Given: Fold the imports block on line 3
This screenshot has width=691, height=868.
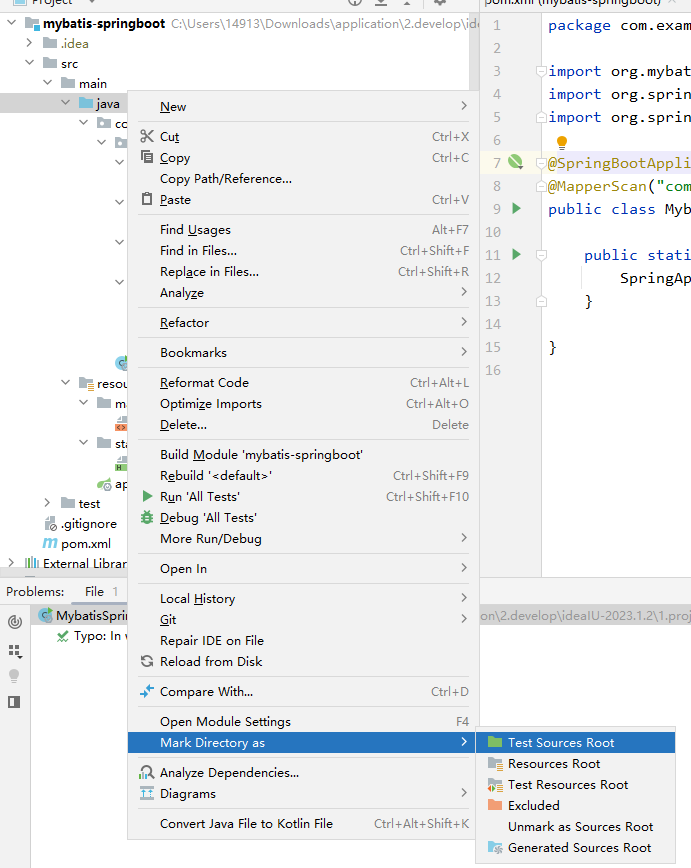Looking at the screenshot, I should pyautogui.click(x=541, y=71).
